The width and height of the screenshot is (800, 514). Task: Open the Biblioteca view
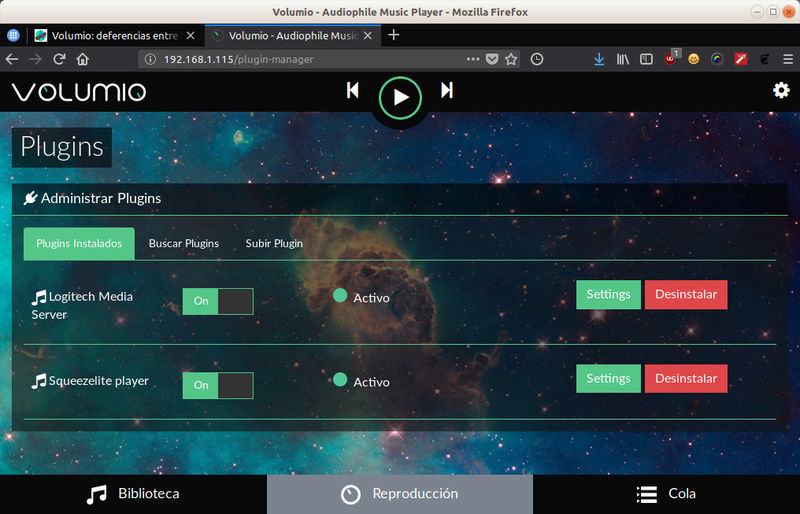click(x=133, y=494)
